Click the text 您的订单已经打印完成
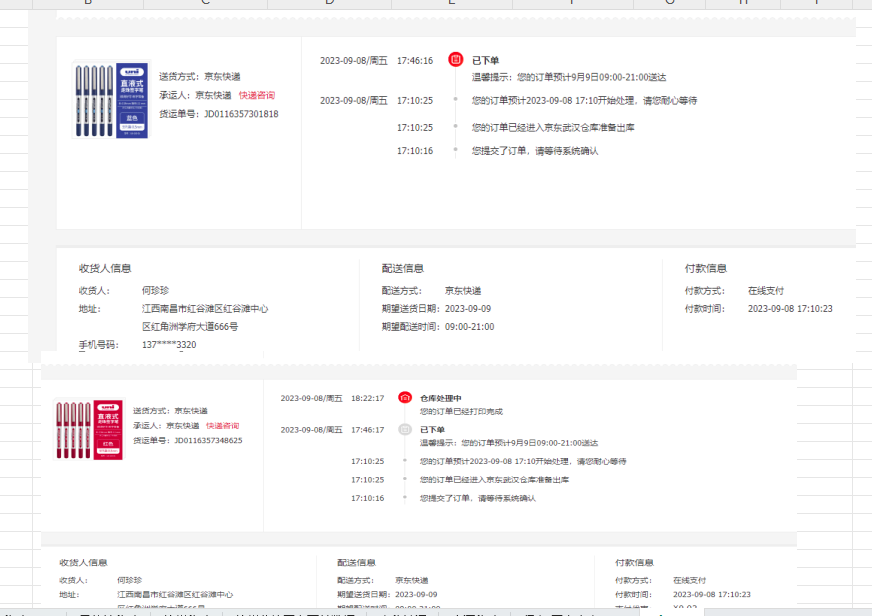 pos(461,411)
